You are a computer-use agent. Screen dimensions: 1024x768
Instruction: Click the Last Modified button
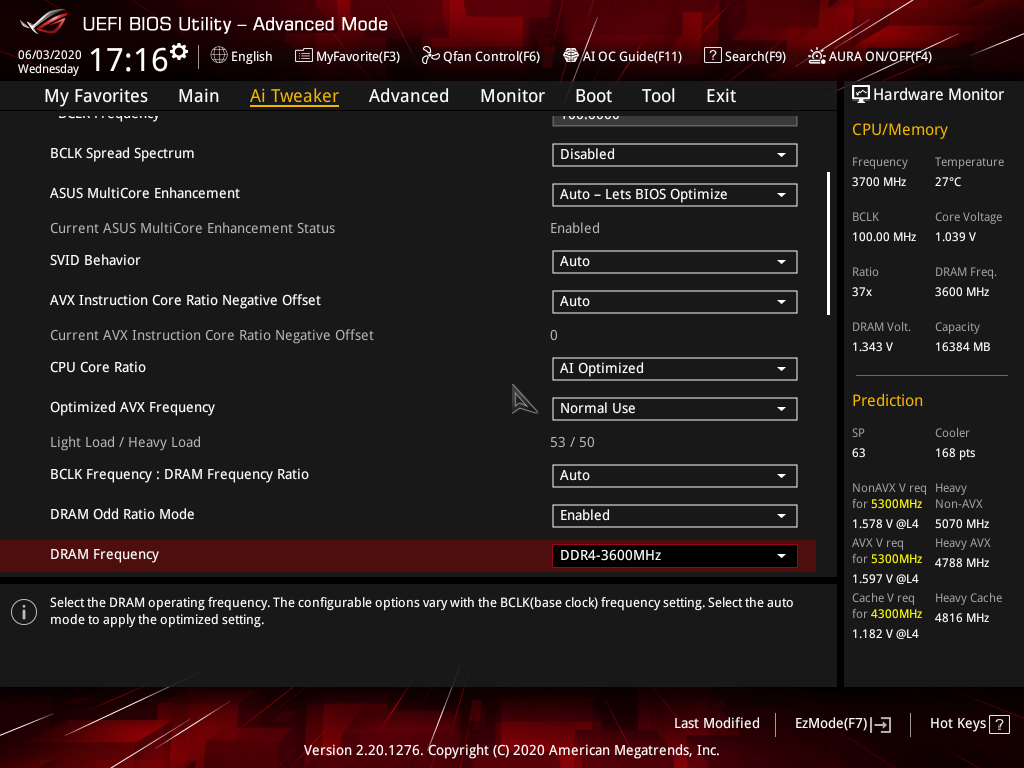pyautogui.click(x=717, y=723)
